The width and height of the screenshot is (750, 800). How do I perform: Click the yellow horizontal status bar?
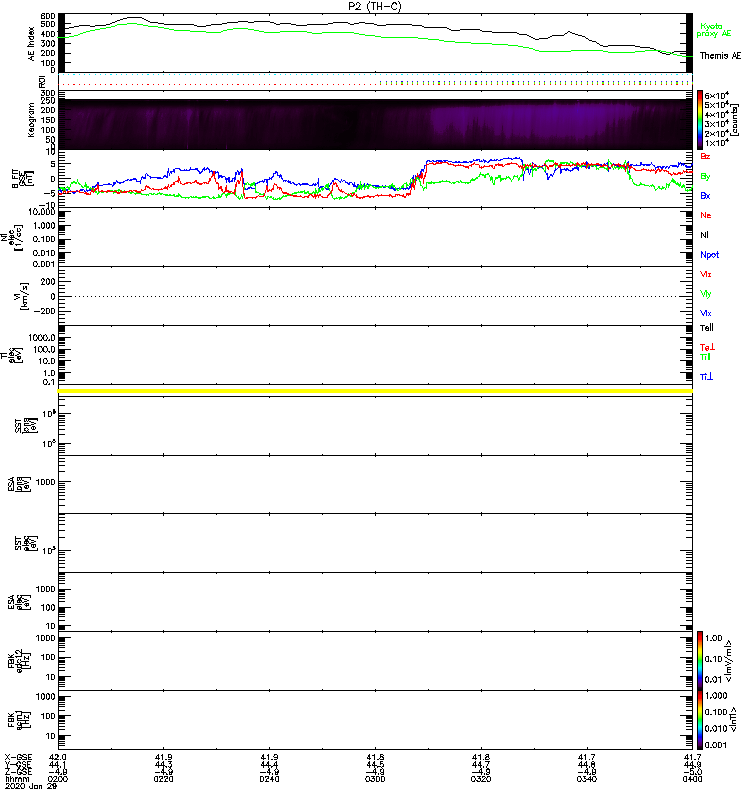[x=375, y=391]
